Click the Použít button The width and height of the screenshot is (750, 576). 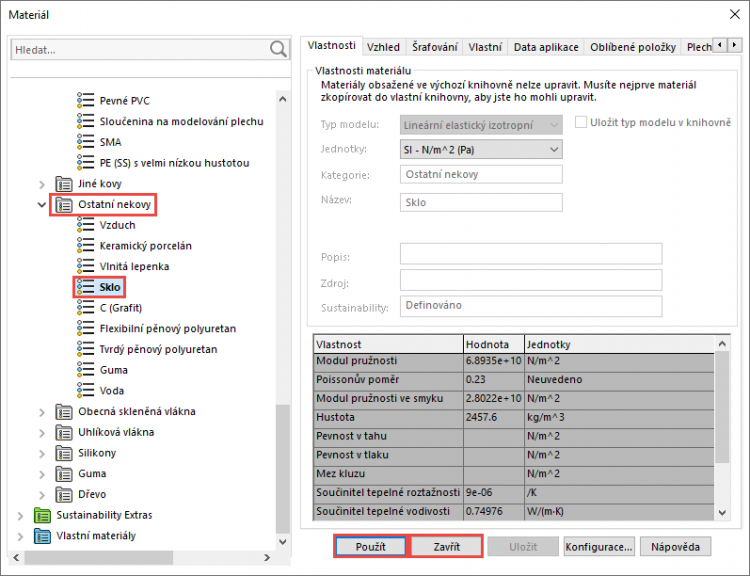[369, 547]
